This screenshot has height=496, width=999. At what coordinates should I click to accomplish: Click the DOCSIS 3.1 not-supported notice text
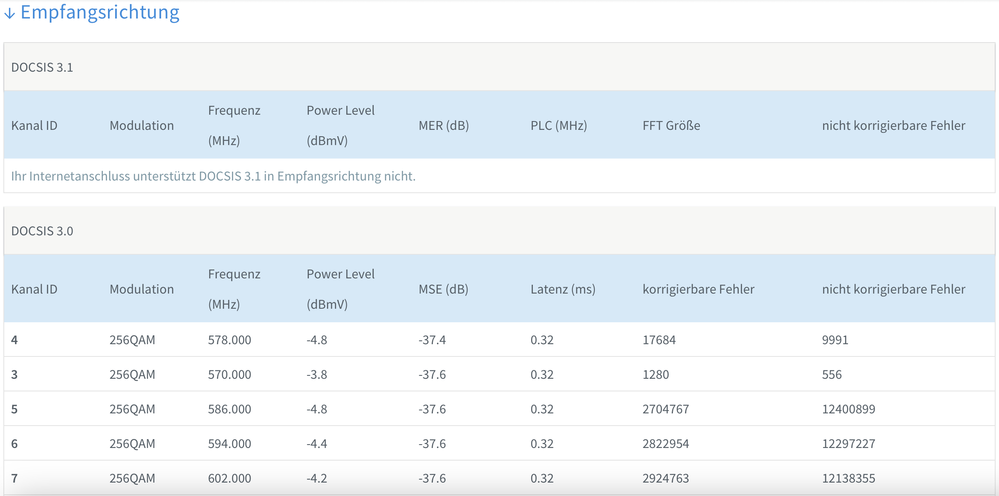click(x=213, y=176)
